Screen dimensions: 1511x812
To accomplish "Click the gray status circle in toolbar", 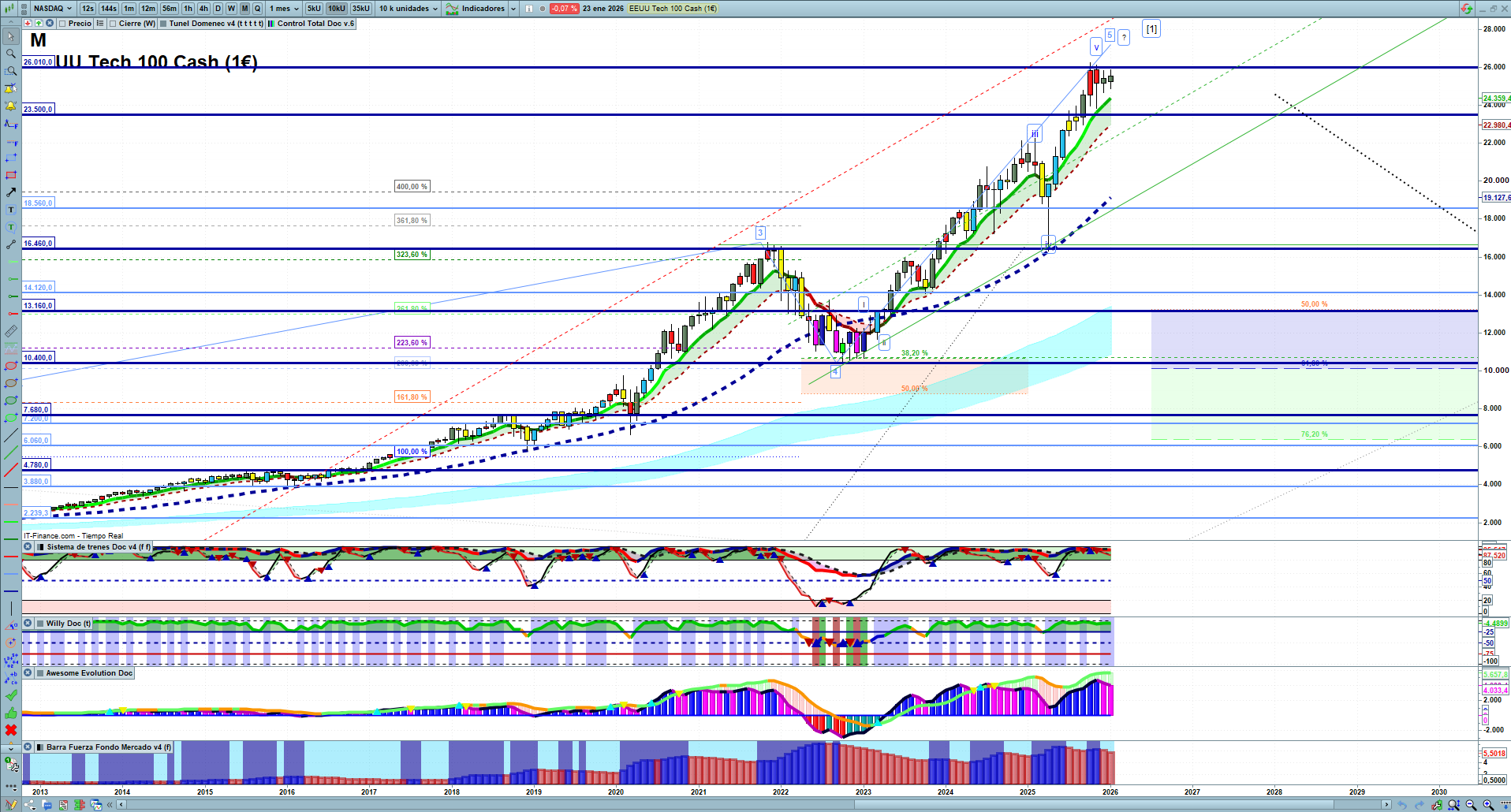I will [x=542, y=9].
